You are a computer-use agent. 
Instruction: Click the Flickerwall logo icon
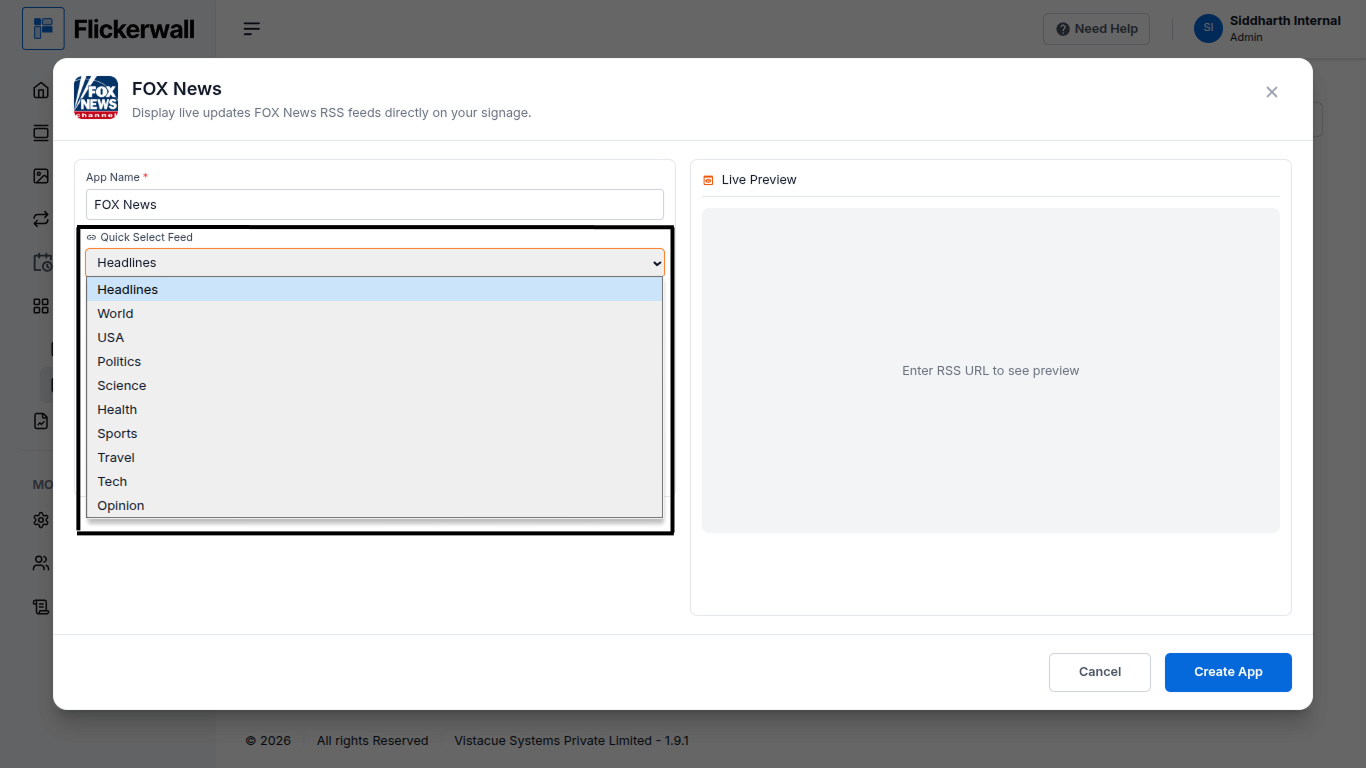pyautogui.click(x=43, y=29)
